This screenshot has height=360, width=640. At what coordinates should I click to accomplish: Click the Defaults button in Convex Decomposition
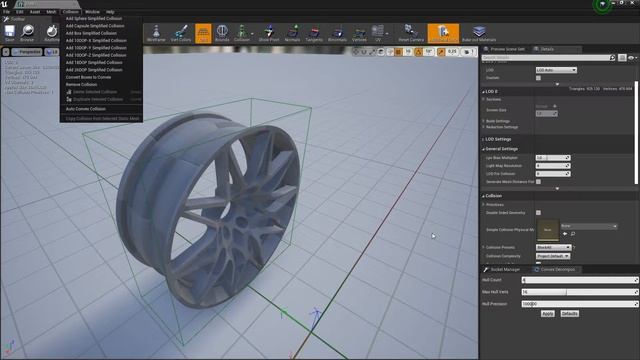pos(569,313)
